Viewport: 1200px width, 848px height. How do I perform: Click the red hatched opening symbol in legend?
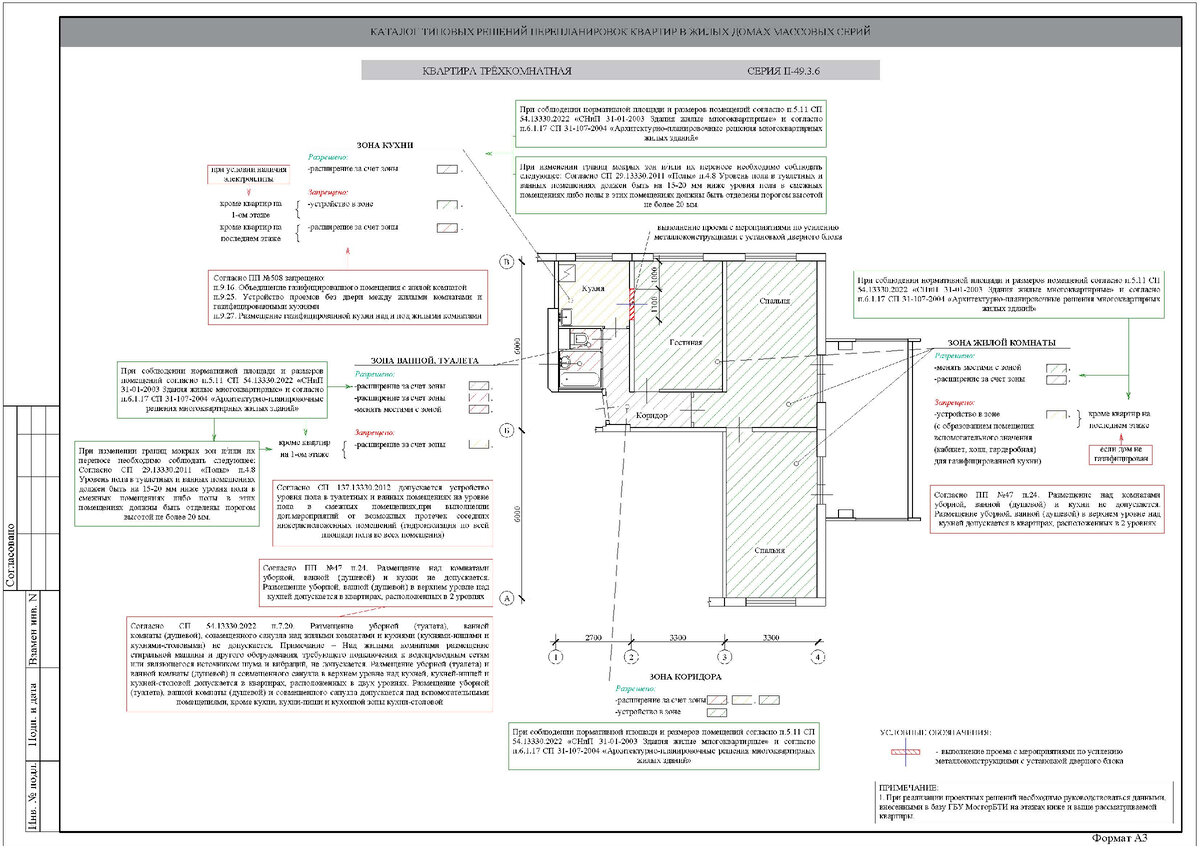point(904,750)
